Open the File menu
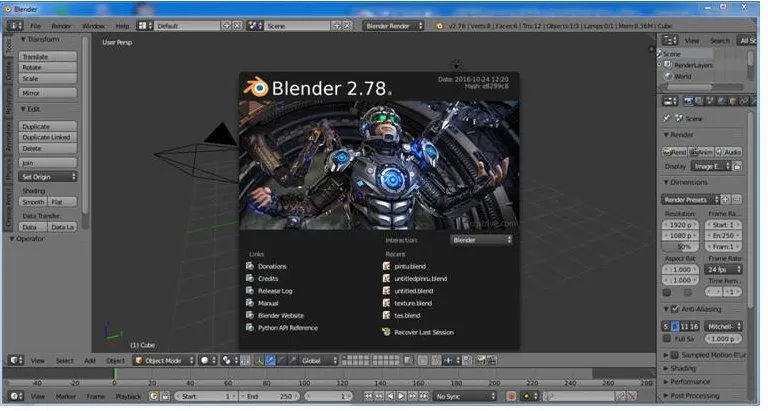Viewport: 768px width, 411px height. [x=36, y=26]
